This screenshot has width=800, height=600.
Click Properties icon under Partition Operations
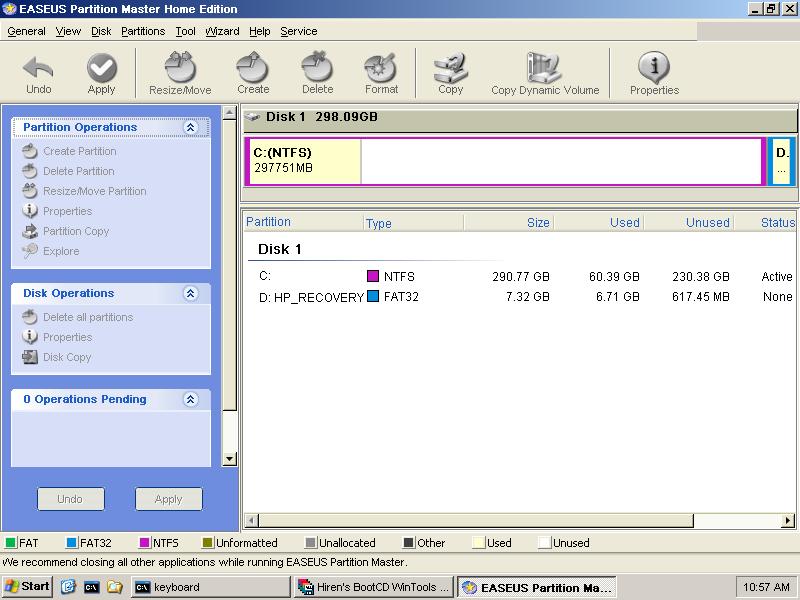pyautogui.click(x=30, y=211)
